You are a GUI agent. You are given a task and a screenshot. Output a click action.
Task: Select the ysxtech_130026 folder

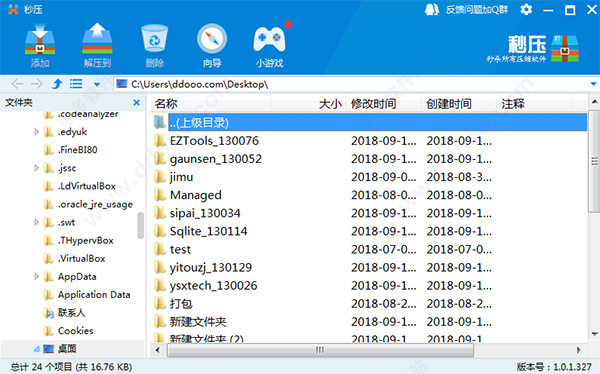click(x=214, y=286)
